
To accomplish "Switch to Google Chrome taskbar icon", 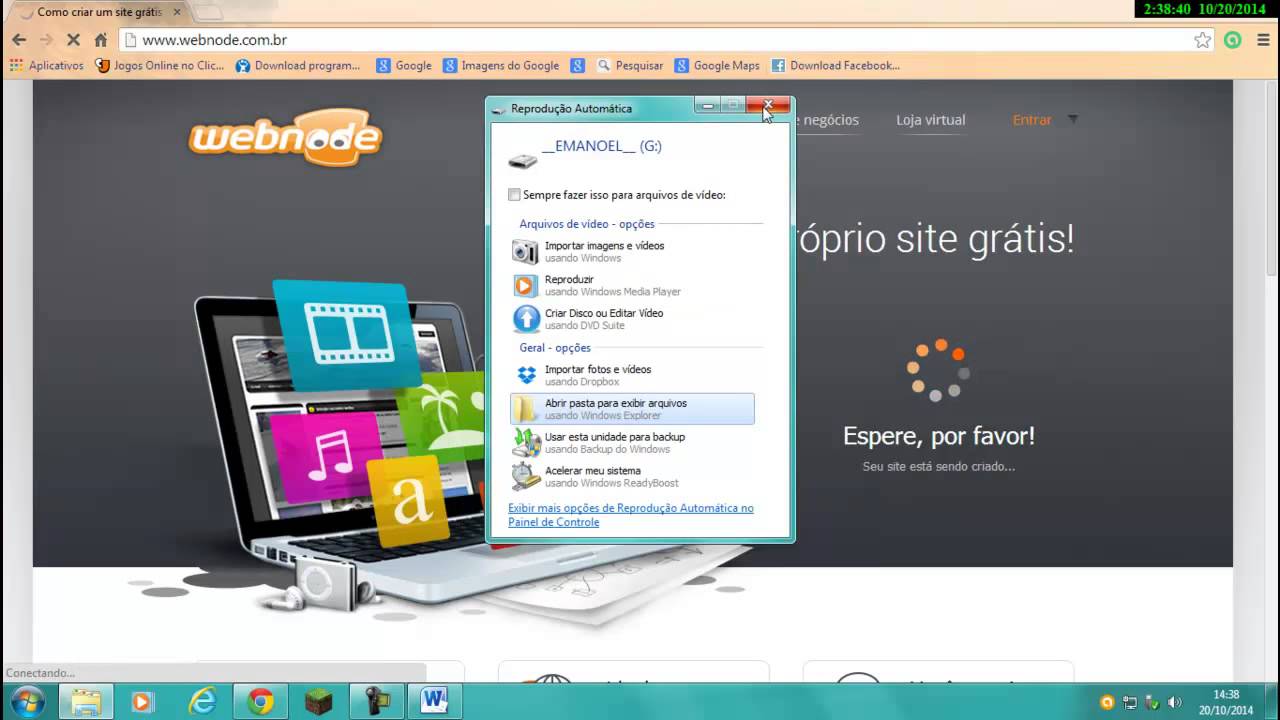I will click(261, 702).
